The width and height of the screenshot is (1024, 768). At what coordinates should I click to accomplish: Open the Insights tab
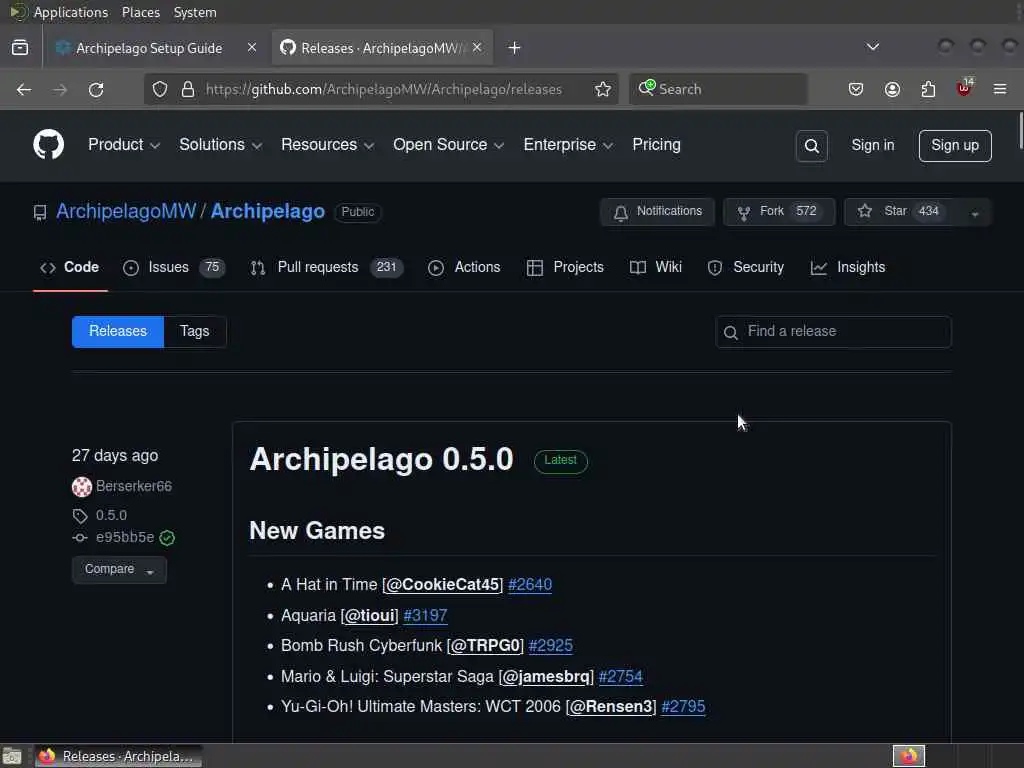[848, 268]
